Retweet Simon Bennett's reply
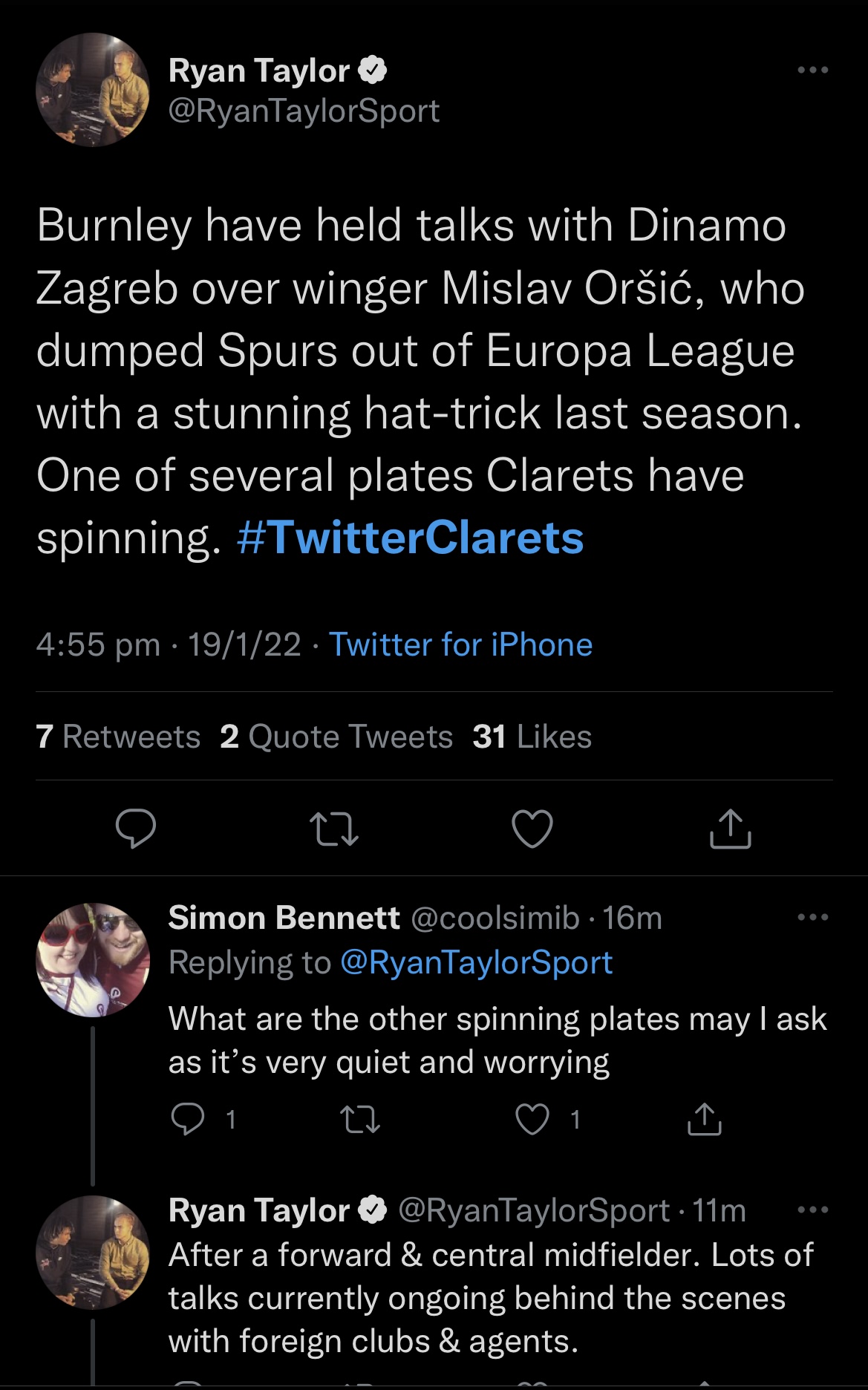Viewport: 868px width, 1390px height. 359,1119
